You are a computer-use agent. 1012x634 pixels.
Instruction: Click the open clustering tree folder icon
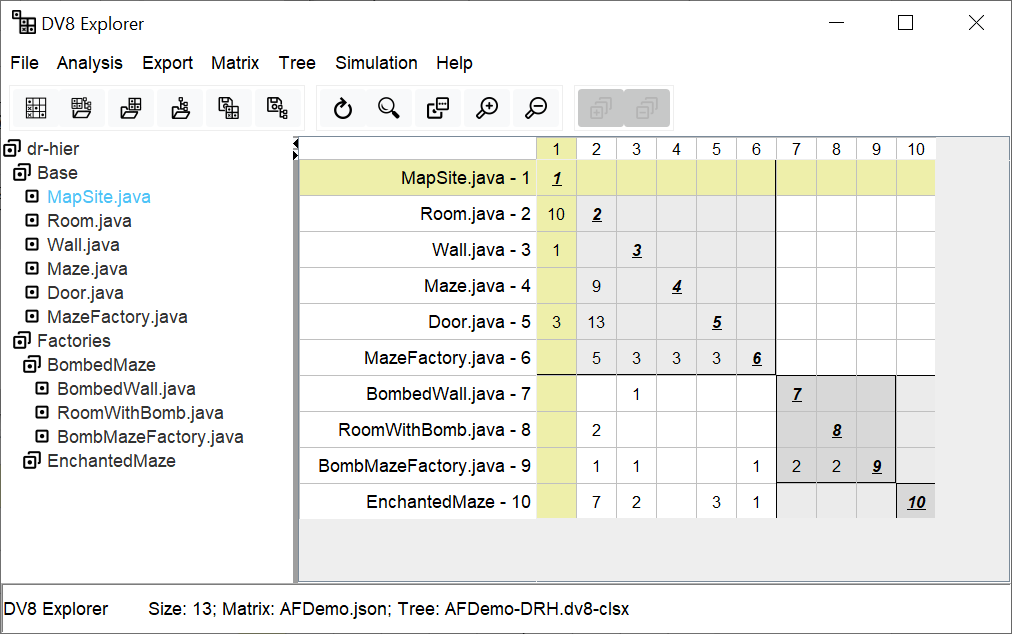click(181, 108)
